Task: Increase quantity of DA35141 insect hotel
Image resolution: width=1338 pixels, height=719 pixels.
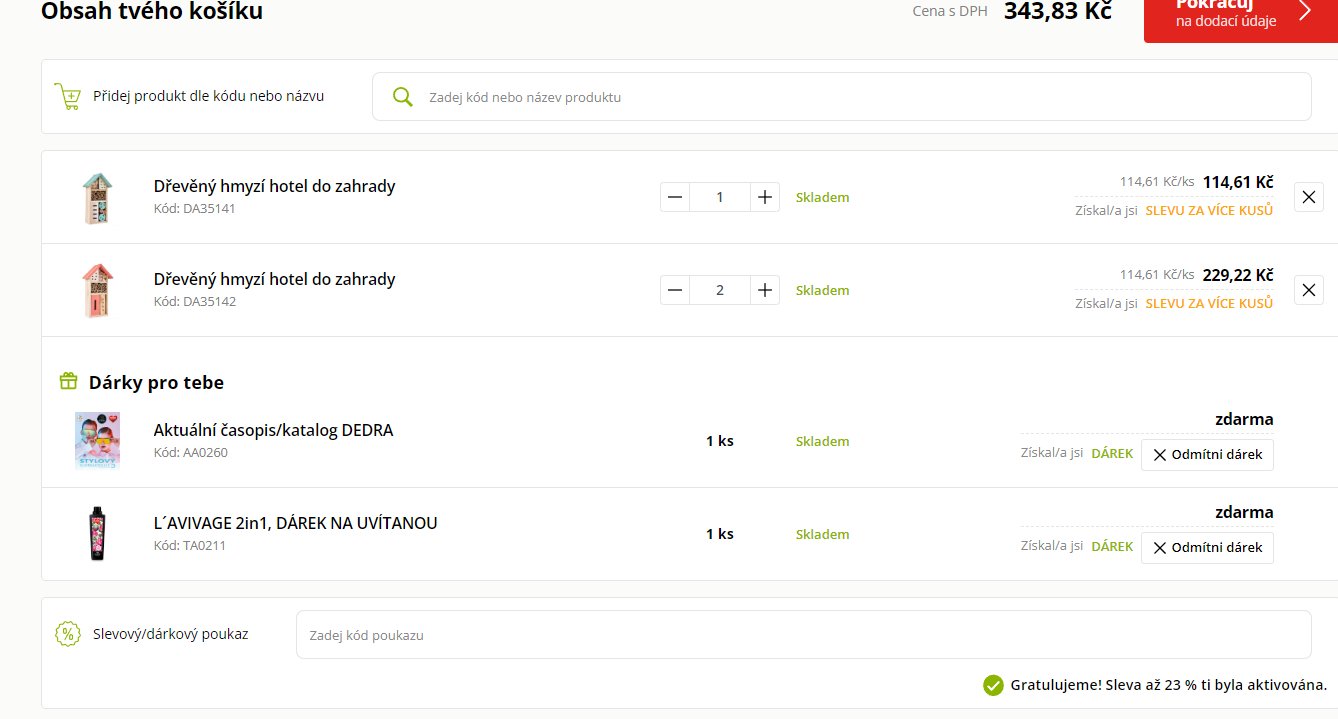Action: [x=765, y=197]
